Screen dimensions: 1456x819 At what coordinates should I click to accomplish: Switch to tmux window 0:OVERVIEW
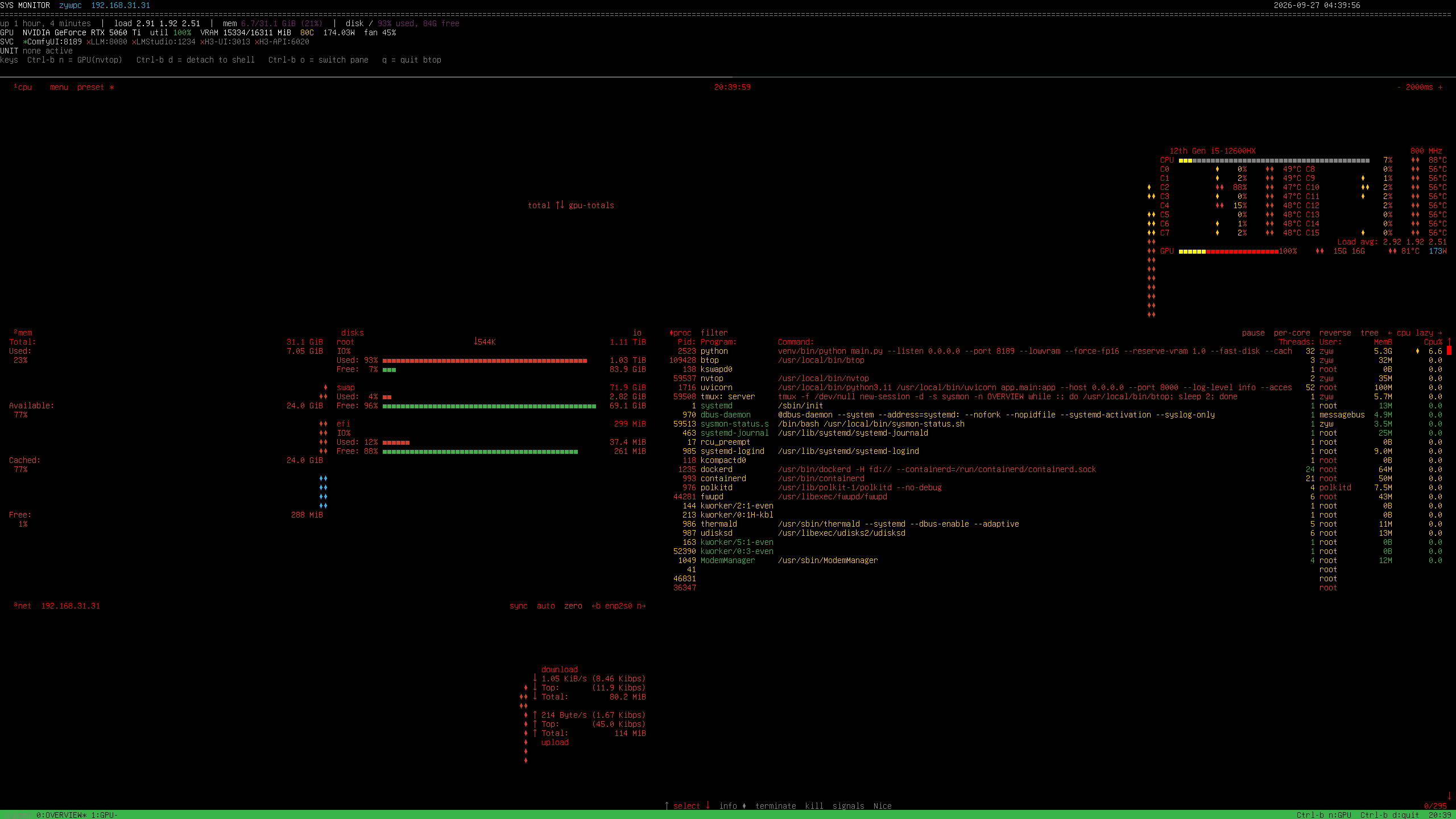click(61, 815)
